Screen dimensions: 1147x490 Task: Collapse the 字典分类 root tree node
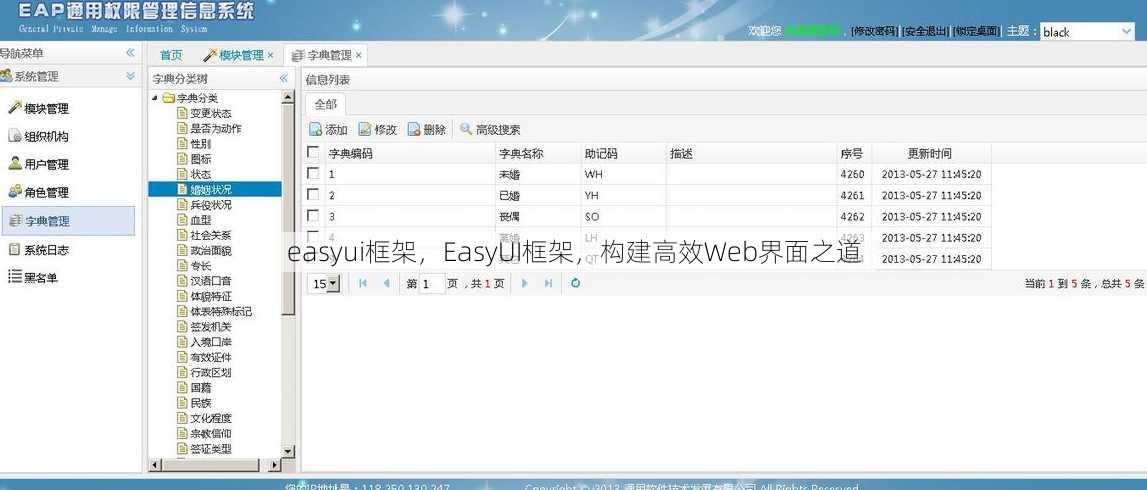click(x=154, y=98)
